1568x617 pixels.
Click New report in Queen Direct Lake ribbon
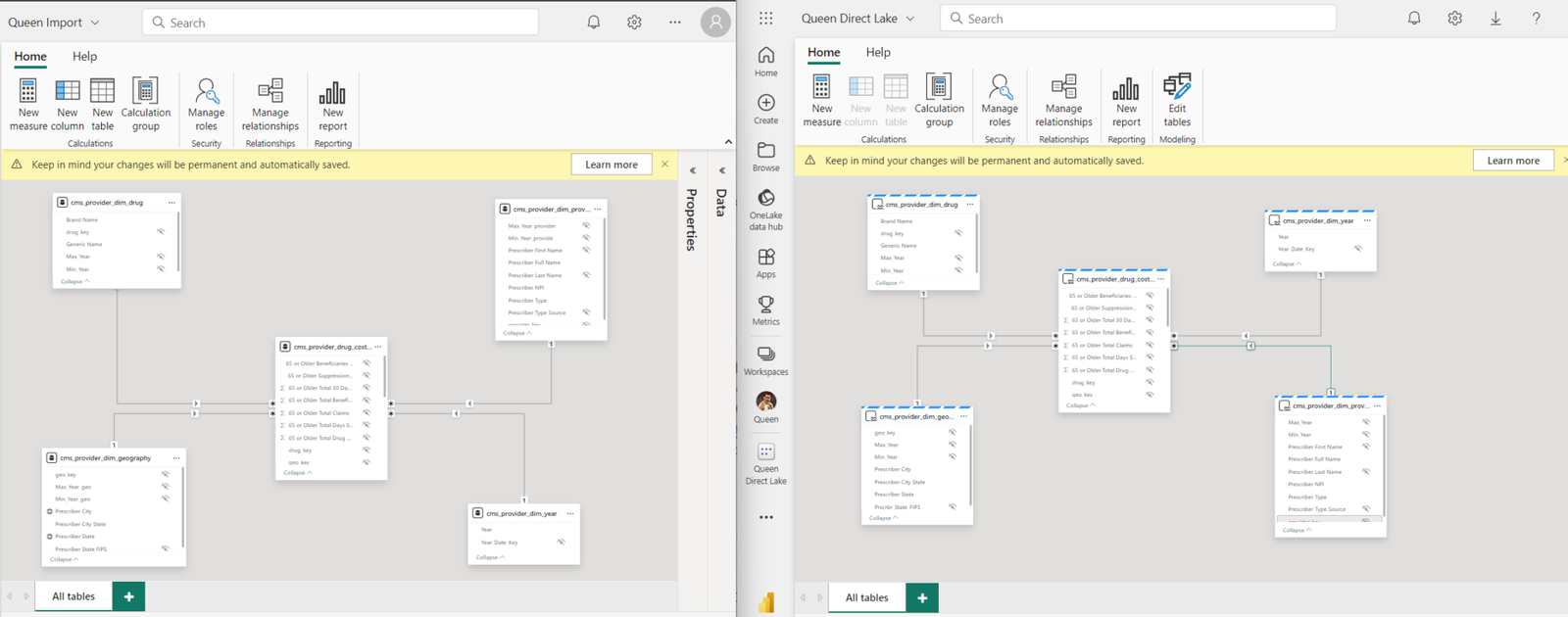tap(1126, 100)
